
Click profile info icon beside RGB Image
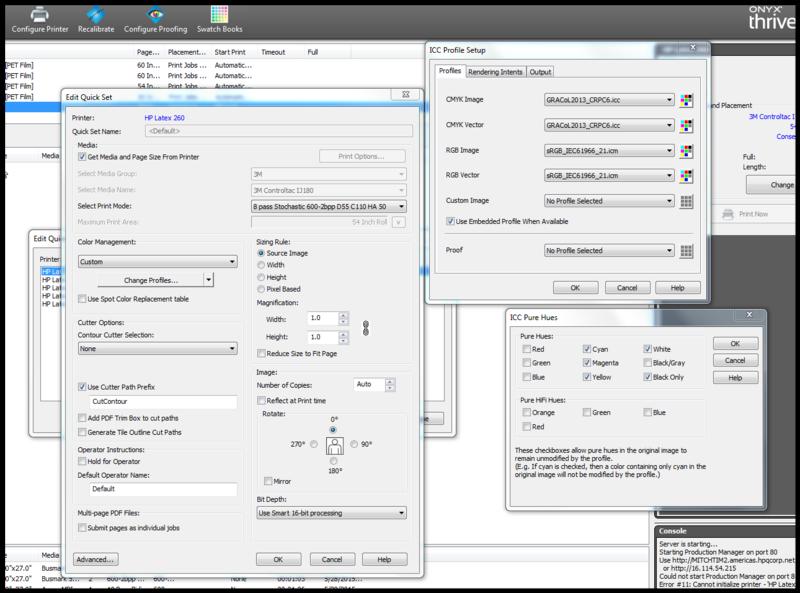point(686,151)
